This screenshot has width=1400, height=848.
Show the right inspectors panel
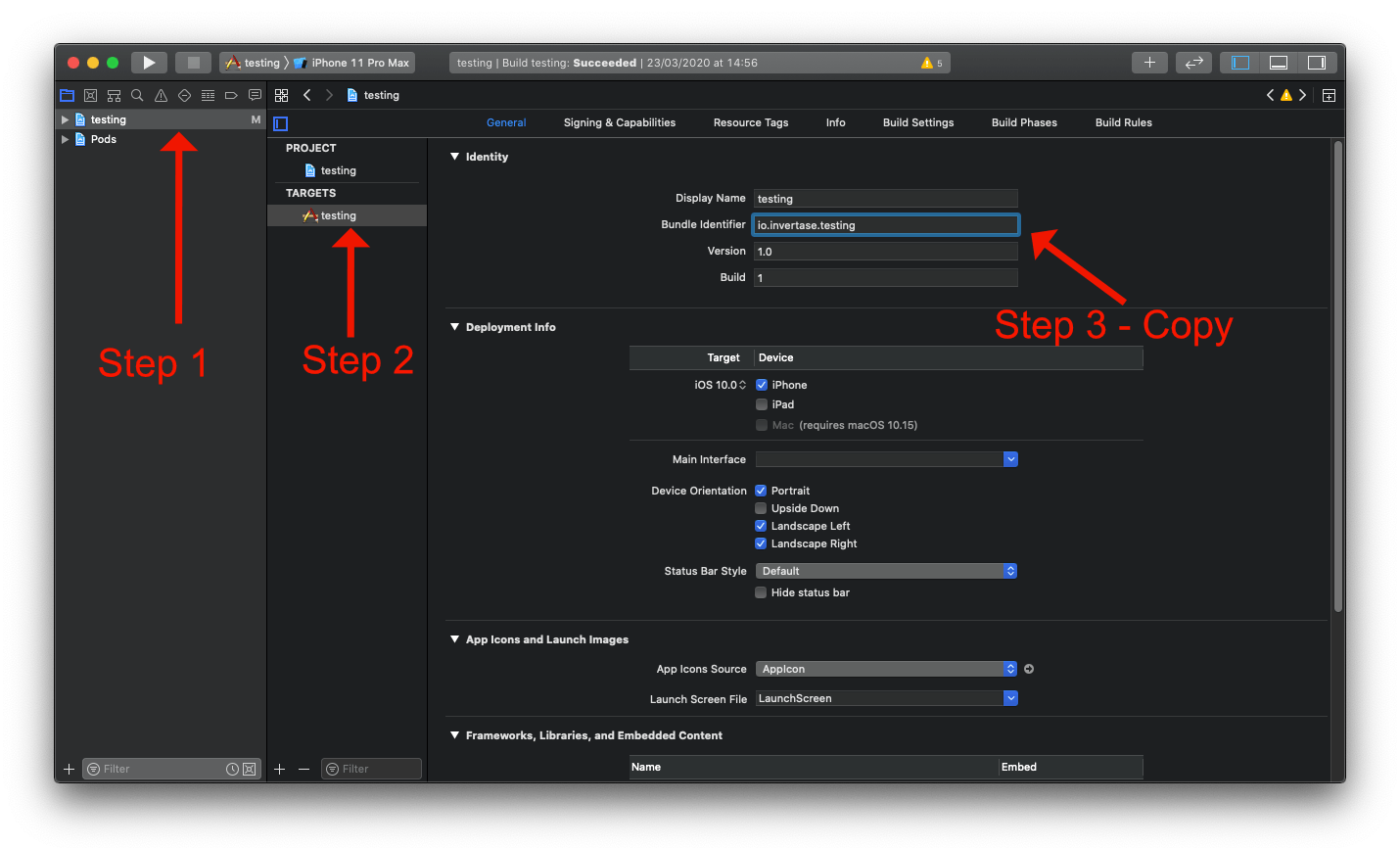coord(1317,63)
